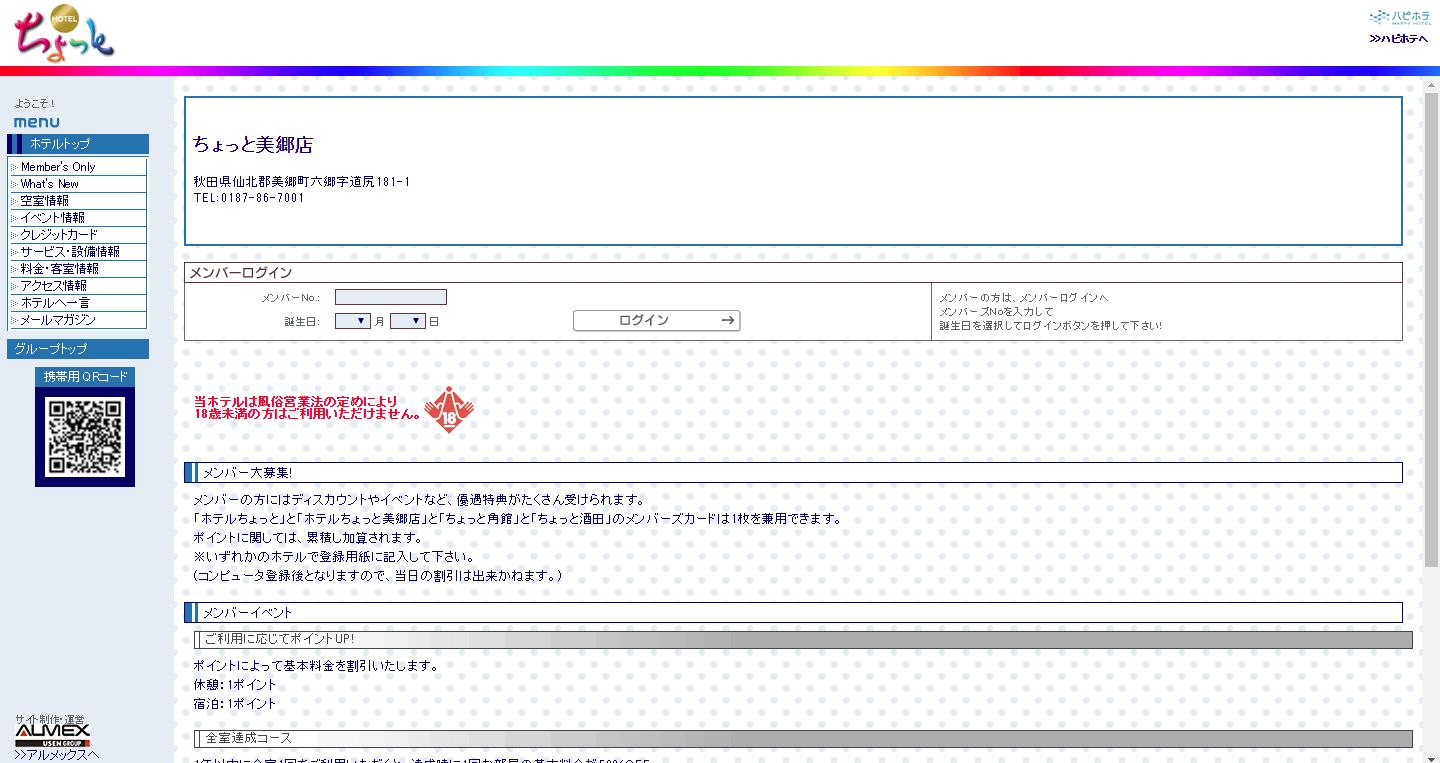This screenshot has height=763, width=1440.
Task: Click the under-18 prohibition icon
Action: pyautogui.click(x=449, y=409)
